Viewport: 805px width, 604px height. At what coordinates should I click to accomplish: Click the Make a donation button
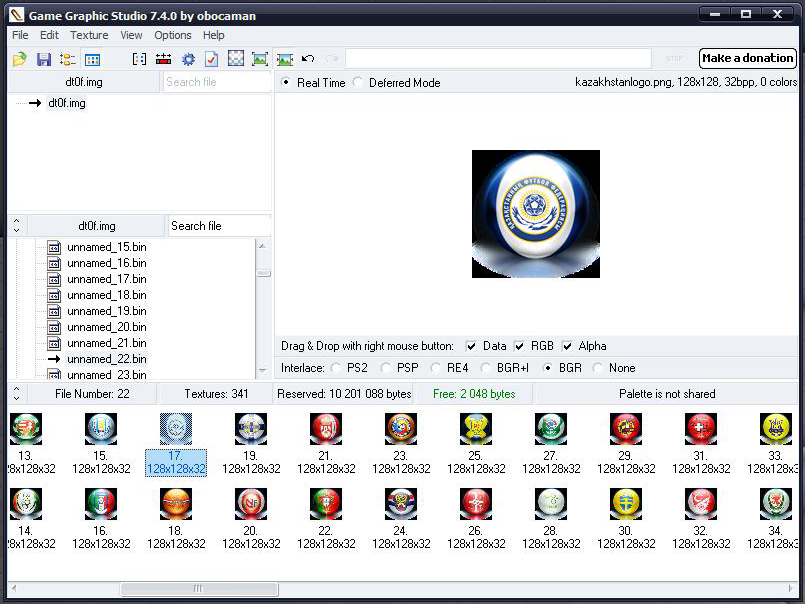(748, 58)
